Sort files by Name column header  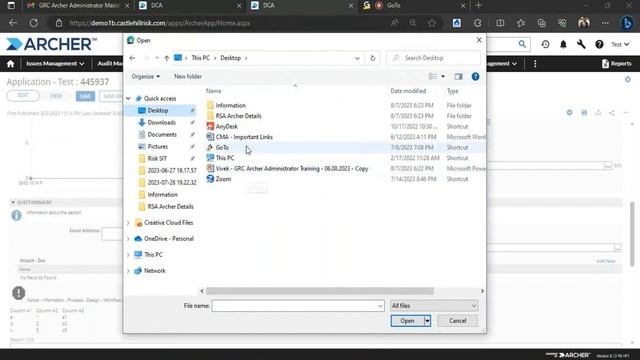(x=213, y=91)
